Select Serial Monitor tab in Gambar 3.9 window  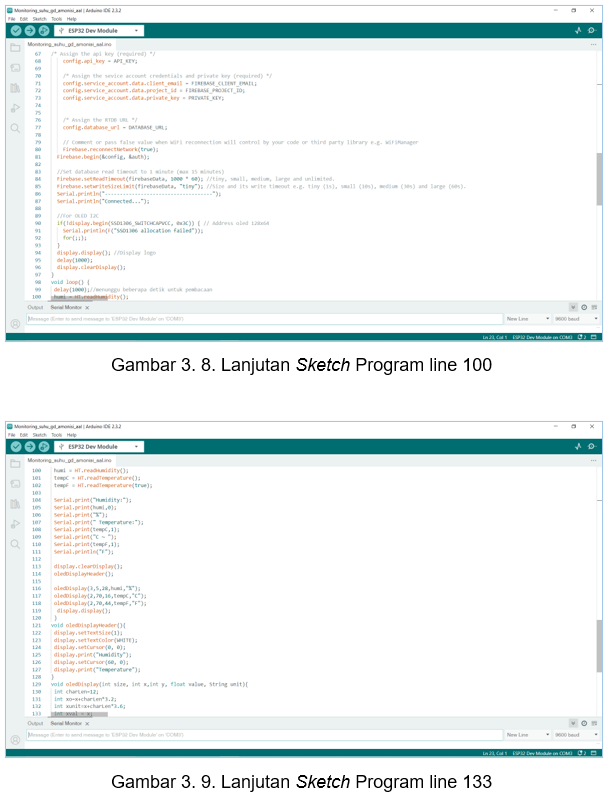66,723
